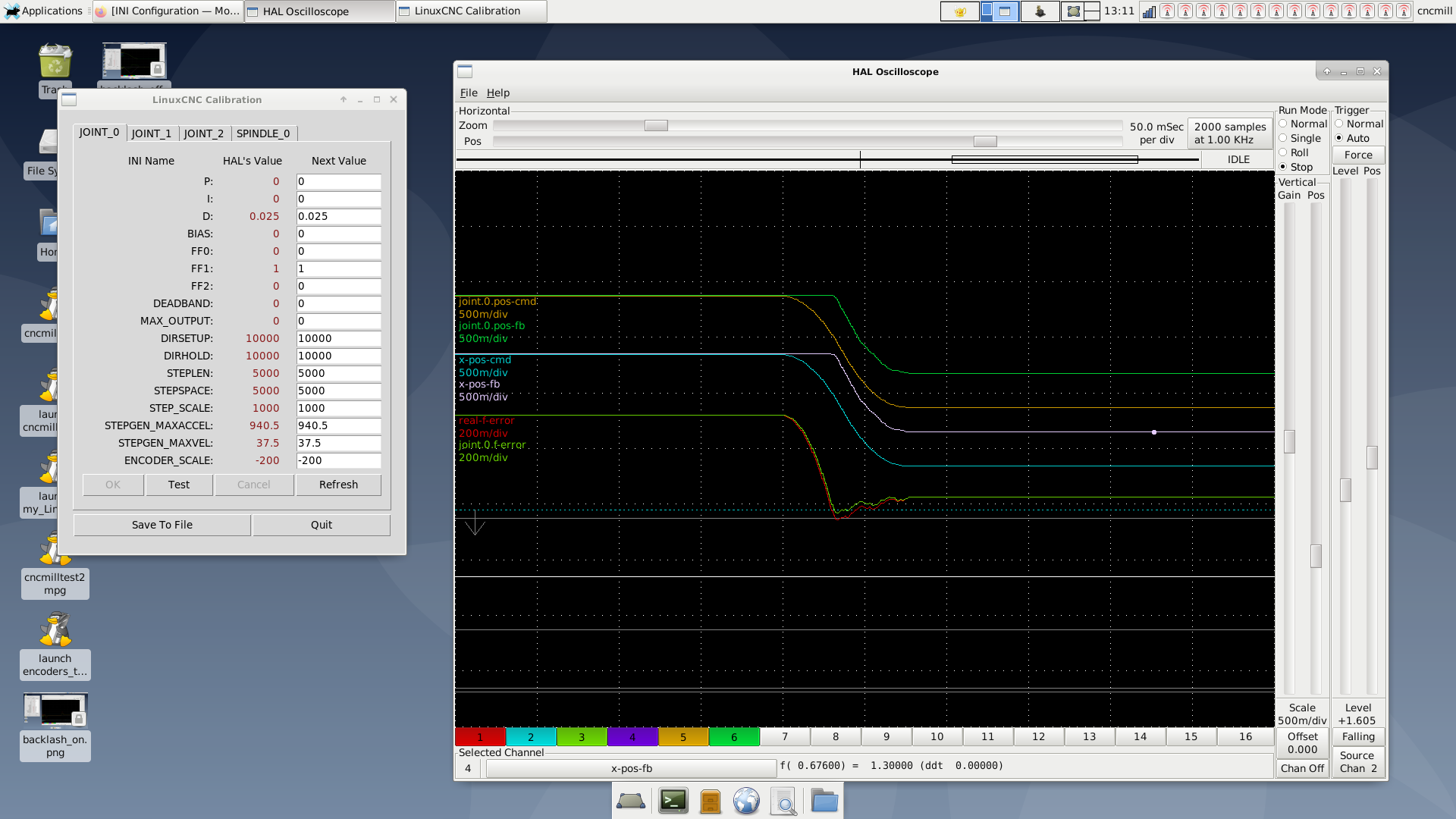Click the ENCODER_SCALE Next Value field
The height and width of the screenshot is (819, 1456).
tap(338, 460)
